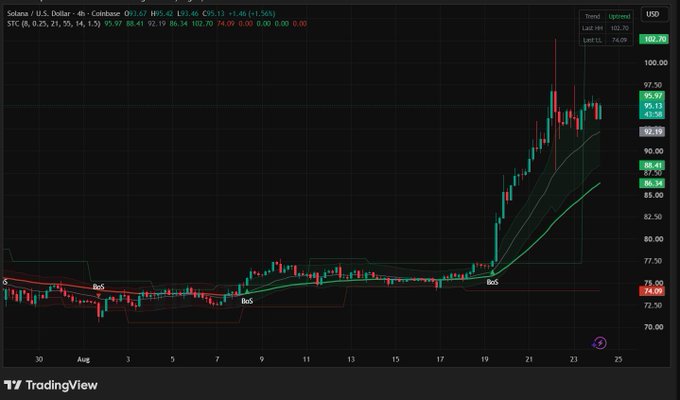
Task: Click the 95.13 current price tag
Action: click(x=653, y=106)
